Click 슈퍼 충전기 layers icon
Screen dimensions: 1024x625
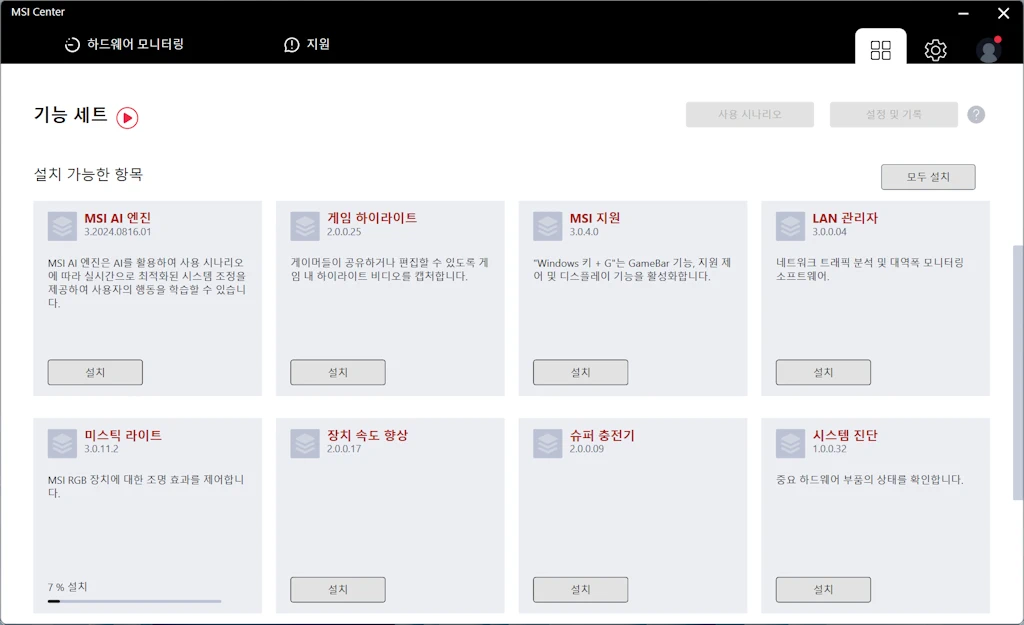[x=548, y=443]
